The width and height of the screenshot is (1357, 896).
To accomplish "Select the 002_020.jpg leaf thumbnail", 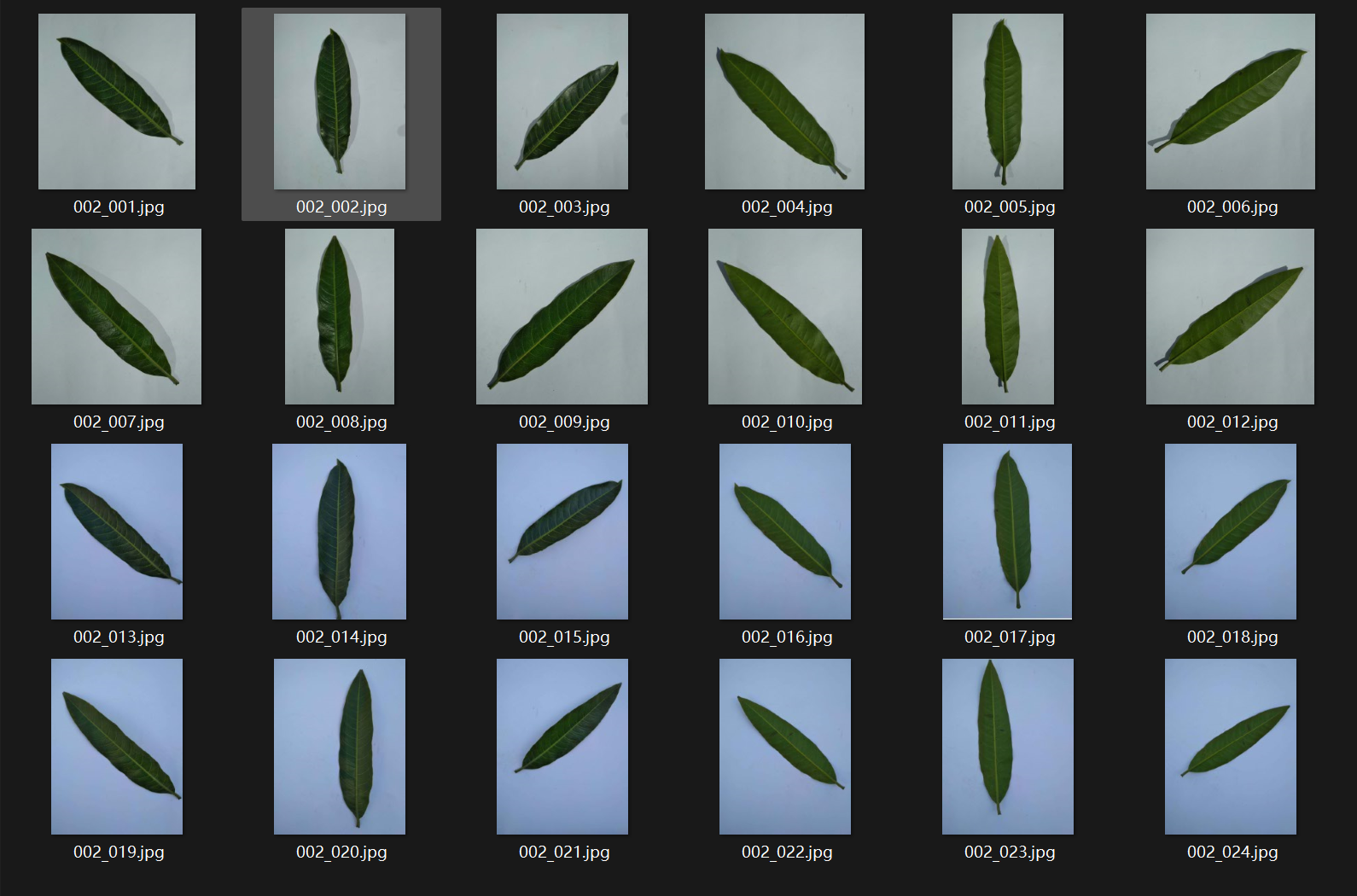I will coord(340,747).
